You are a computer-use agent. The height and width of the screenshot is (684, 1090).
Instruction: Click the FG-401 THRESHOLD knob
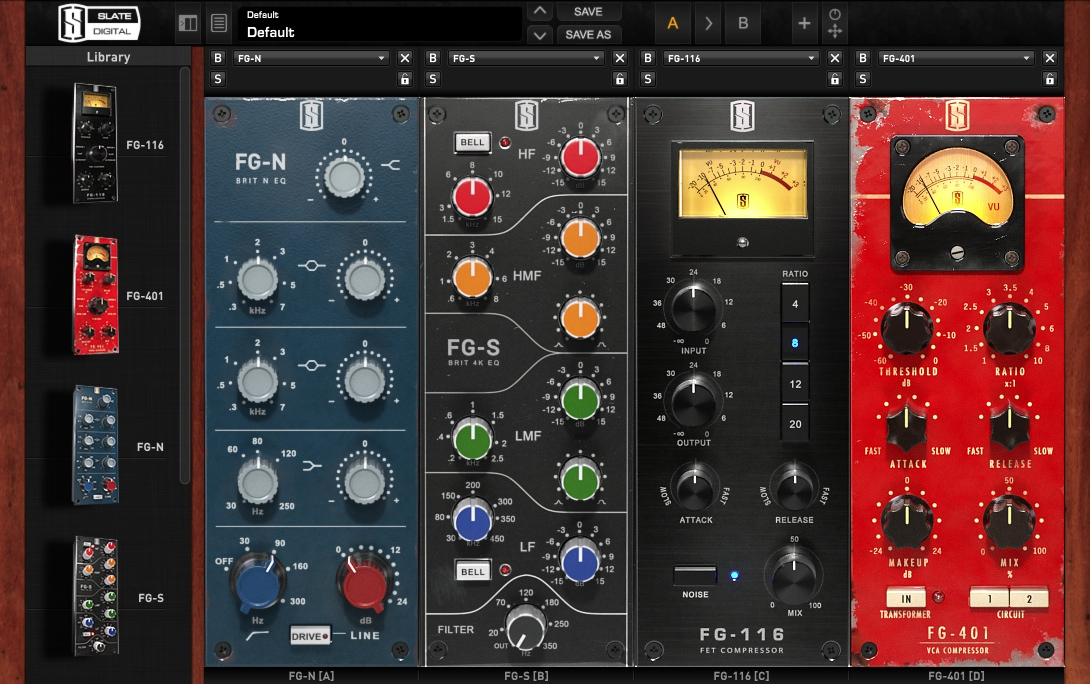pos(906,329)
